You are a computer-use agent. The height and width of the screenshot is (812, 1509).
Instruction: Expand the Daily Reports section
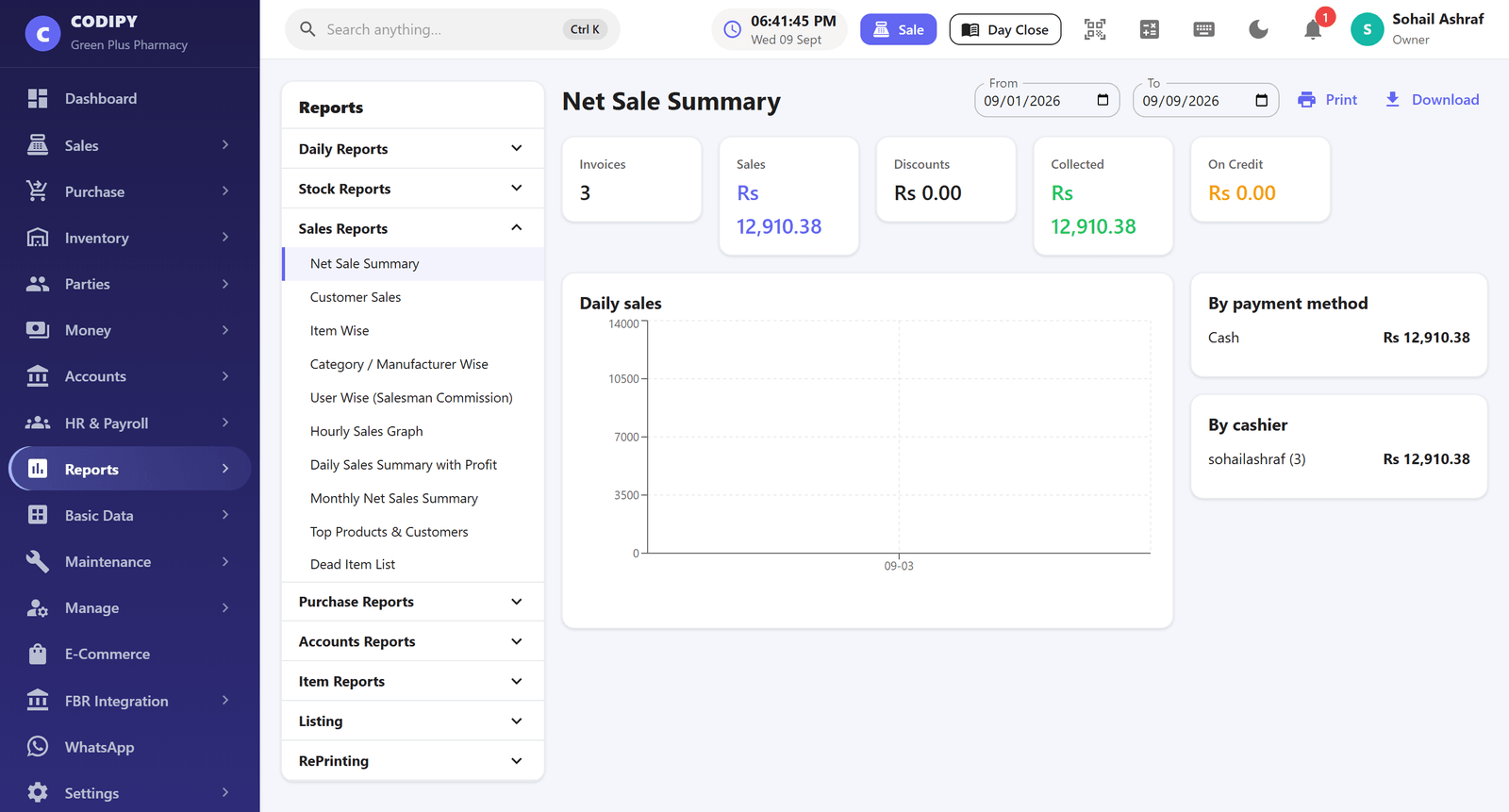point(412,149)
